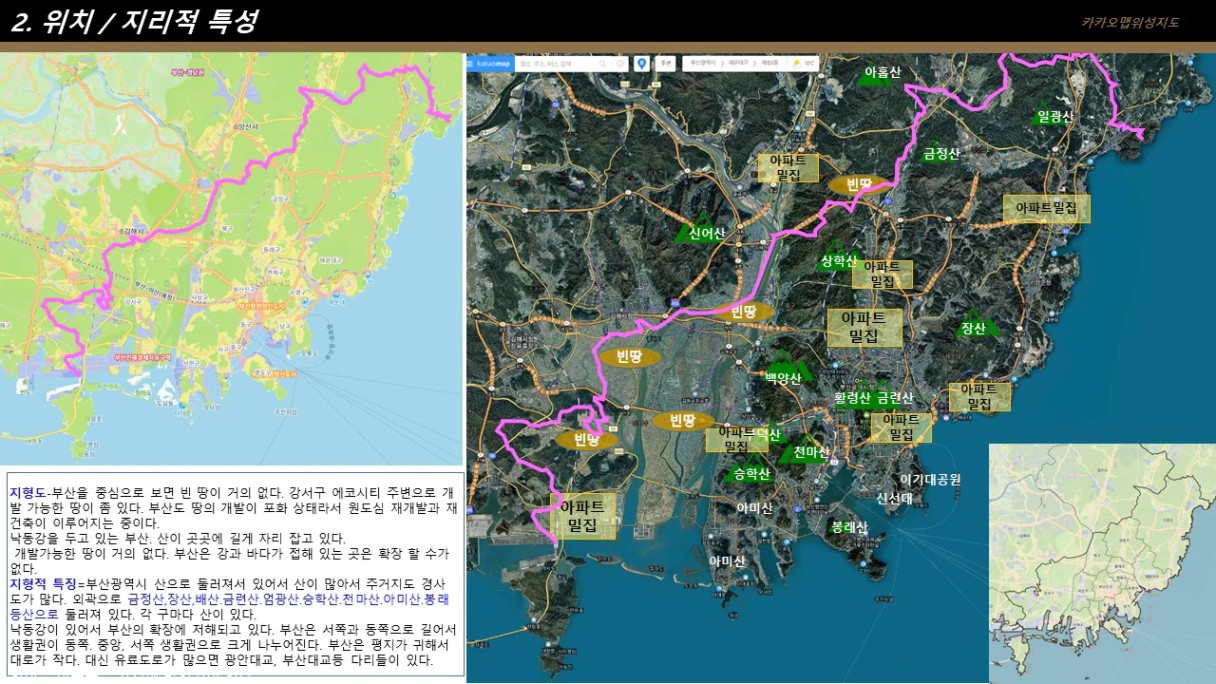This screenshot has width=1216, height=684.
Task: Click the 주변 nearby button
Action: click(x=665, y=64)
